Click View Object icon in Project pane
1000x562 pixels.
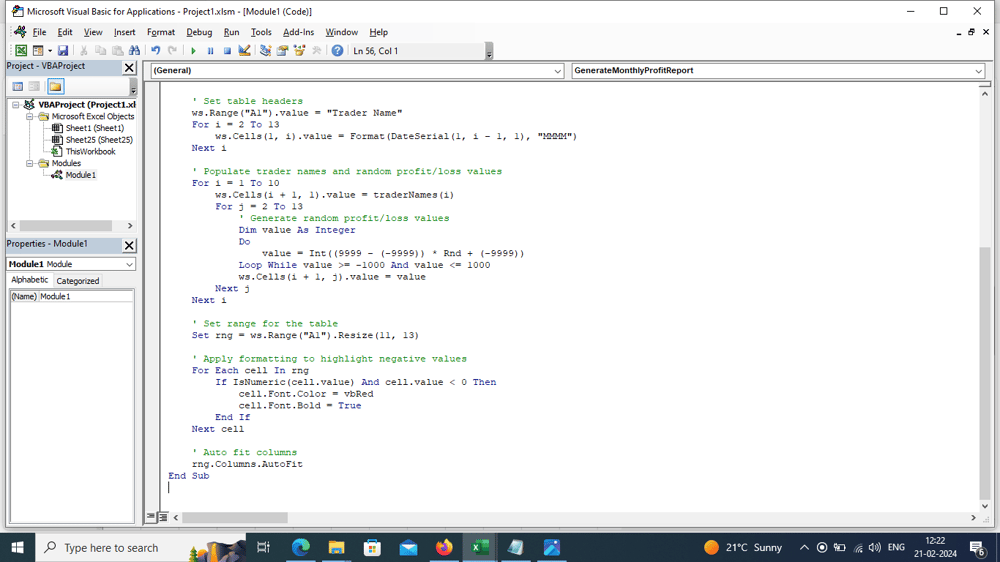(x=34, y=86)
